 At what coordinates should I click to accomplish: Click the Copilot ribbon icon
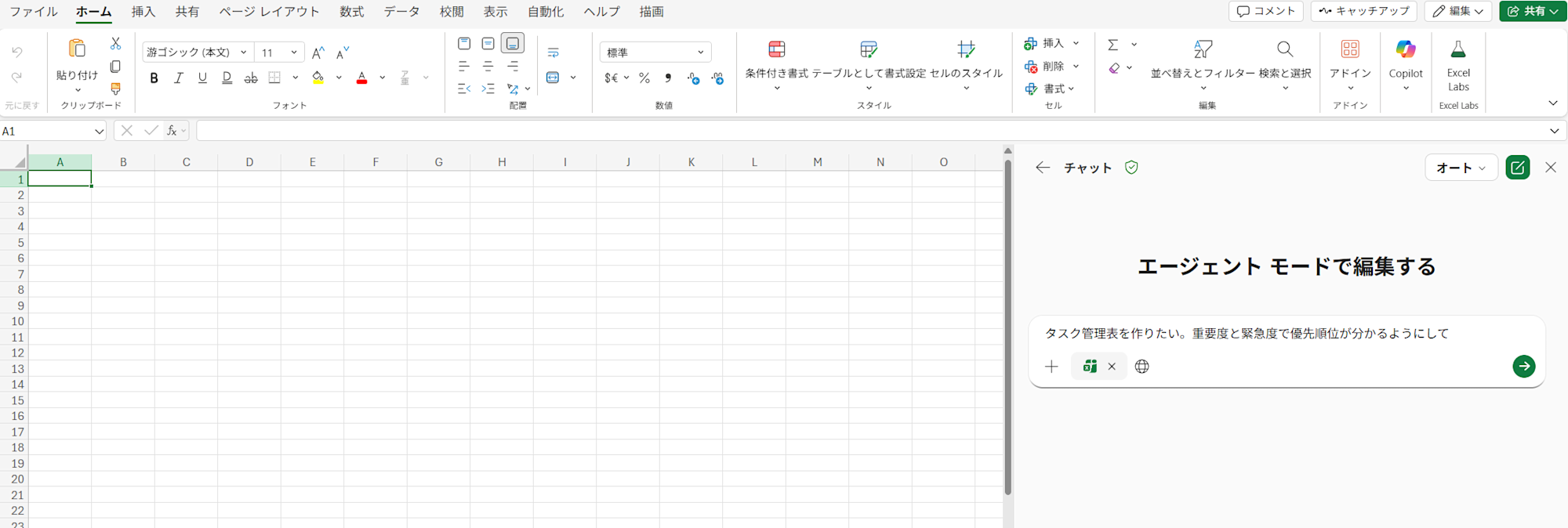[x=1406, y=49]
